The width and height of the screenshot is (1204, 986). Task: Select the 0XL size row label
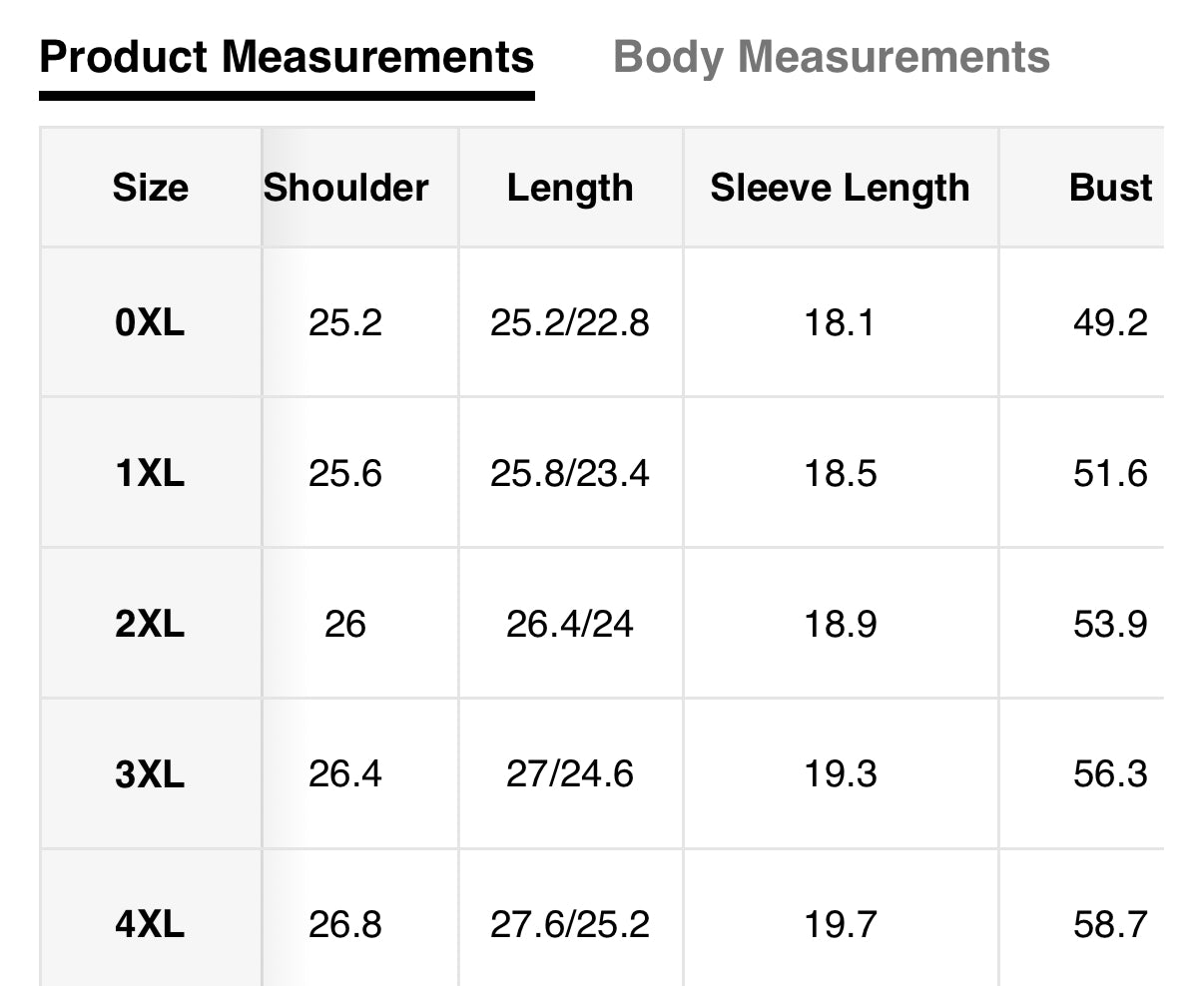150,322
